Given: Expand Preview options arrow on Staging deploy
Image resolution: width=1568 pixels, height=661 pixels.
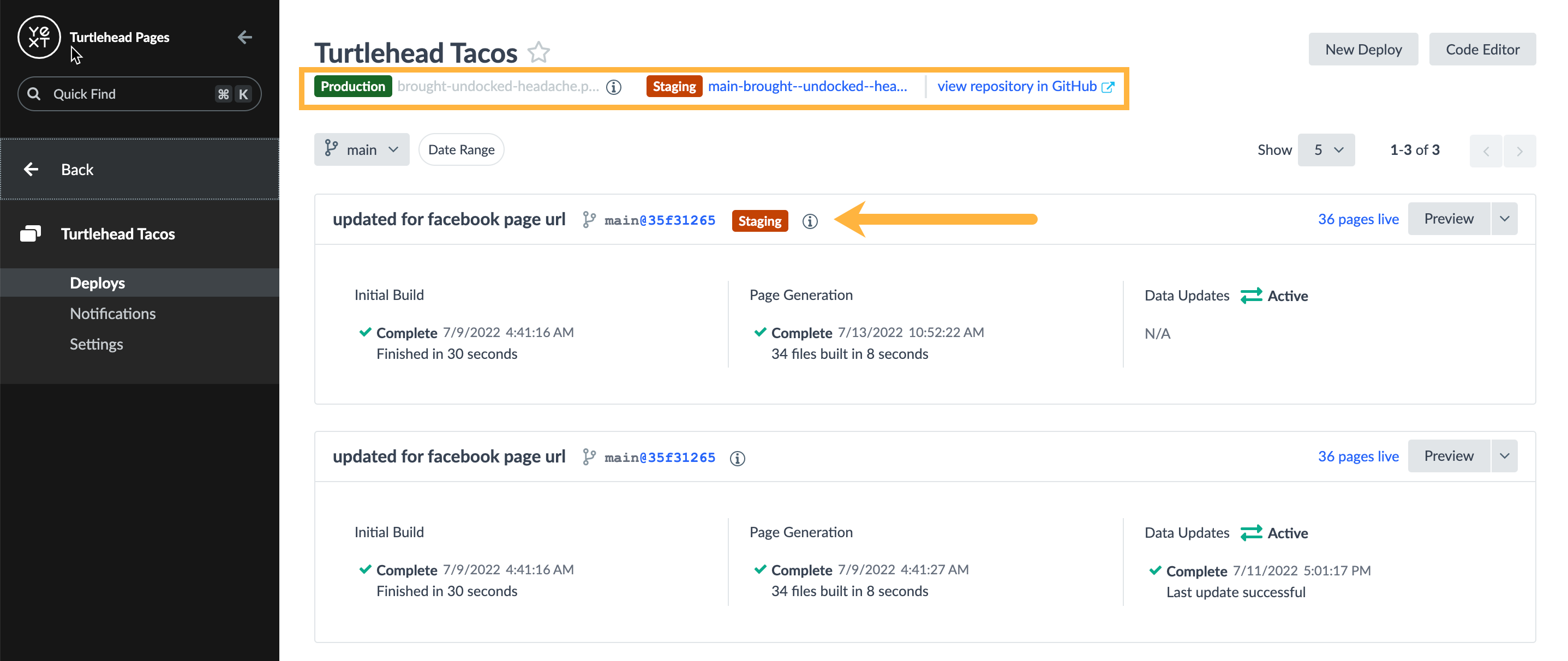Looking at the screenshot, I should pos(1504,219).
